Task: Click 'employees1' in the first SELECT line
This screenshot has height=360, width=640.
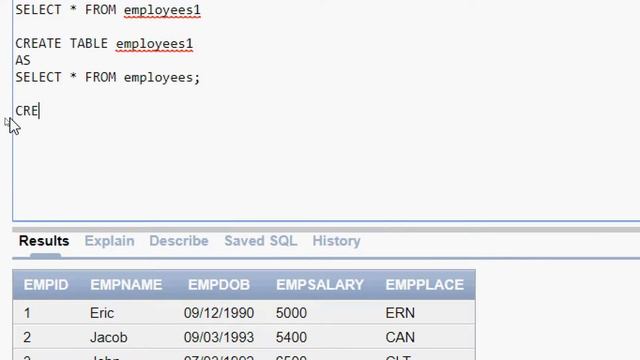Action: point(162,10)
